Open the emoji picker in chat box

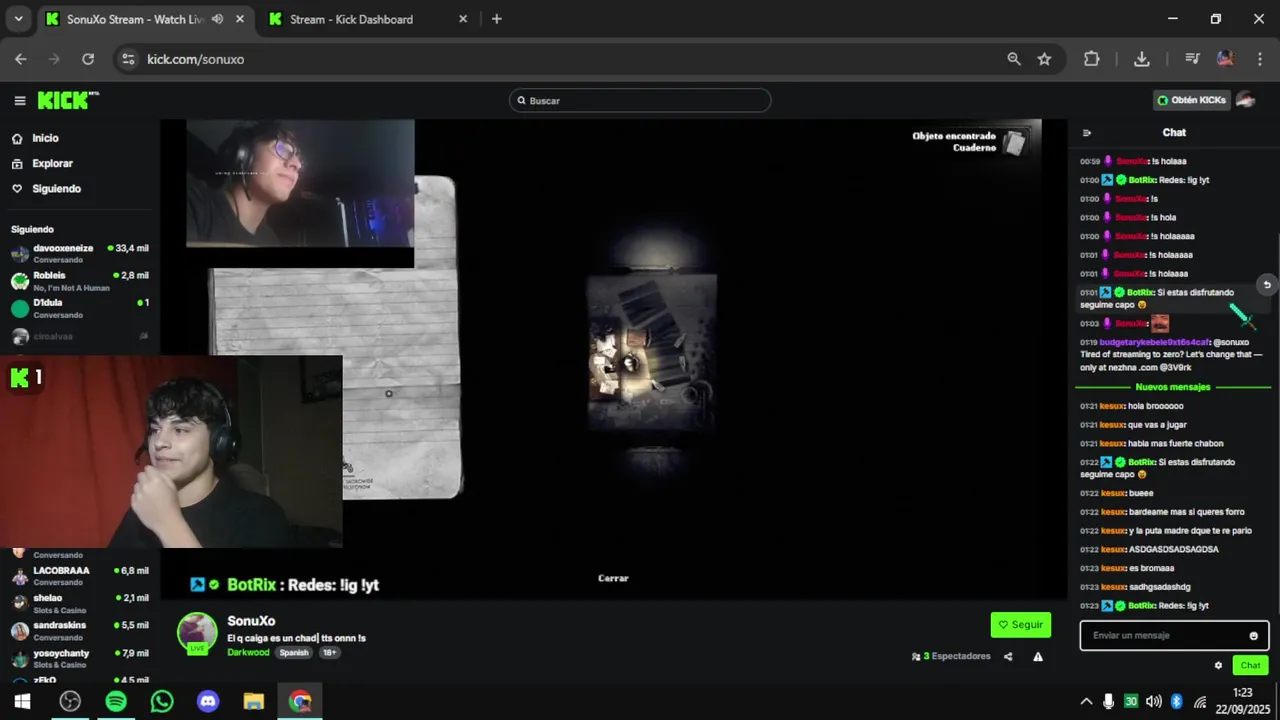point(1253,636)
